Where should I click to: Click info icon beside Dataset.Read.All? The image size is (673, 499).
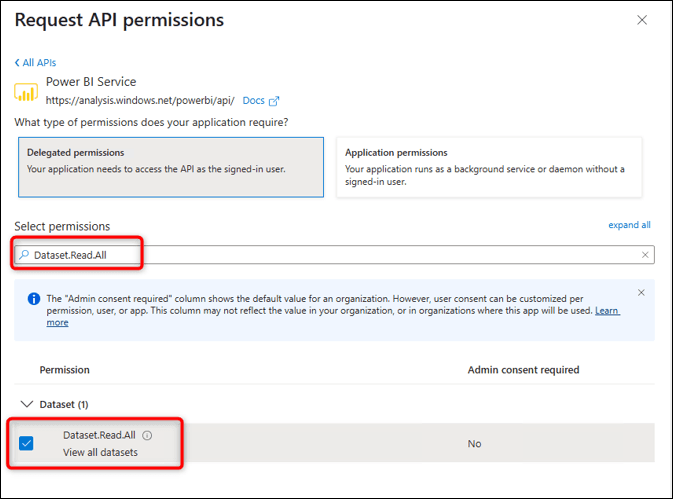(147, 435)
